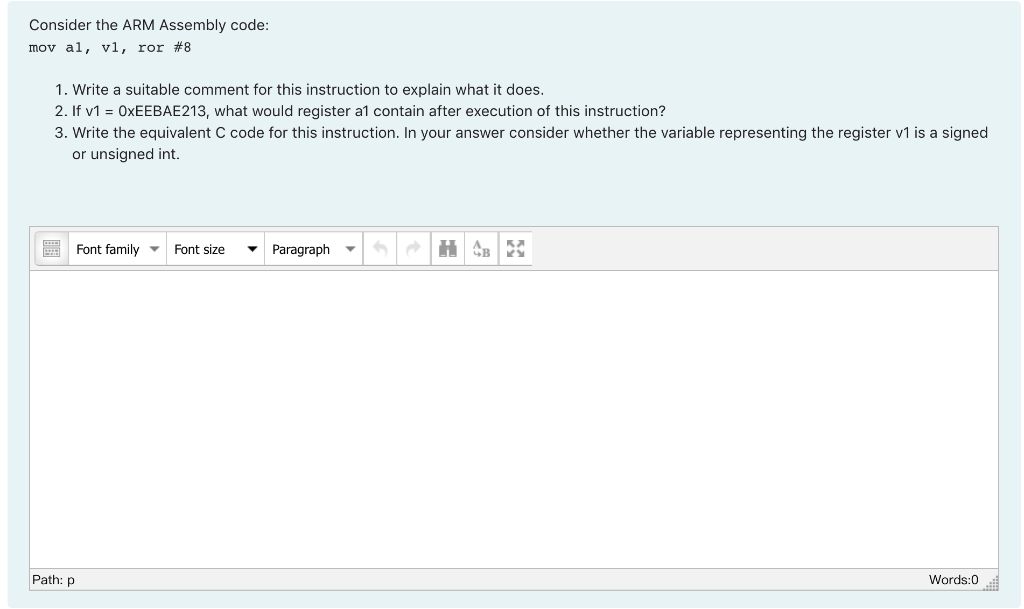Click the Undo arrow in the editor toolbar

(380, 249)
